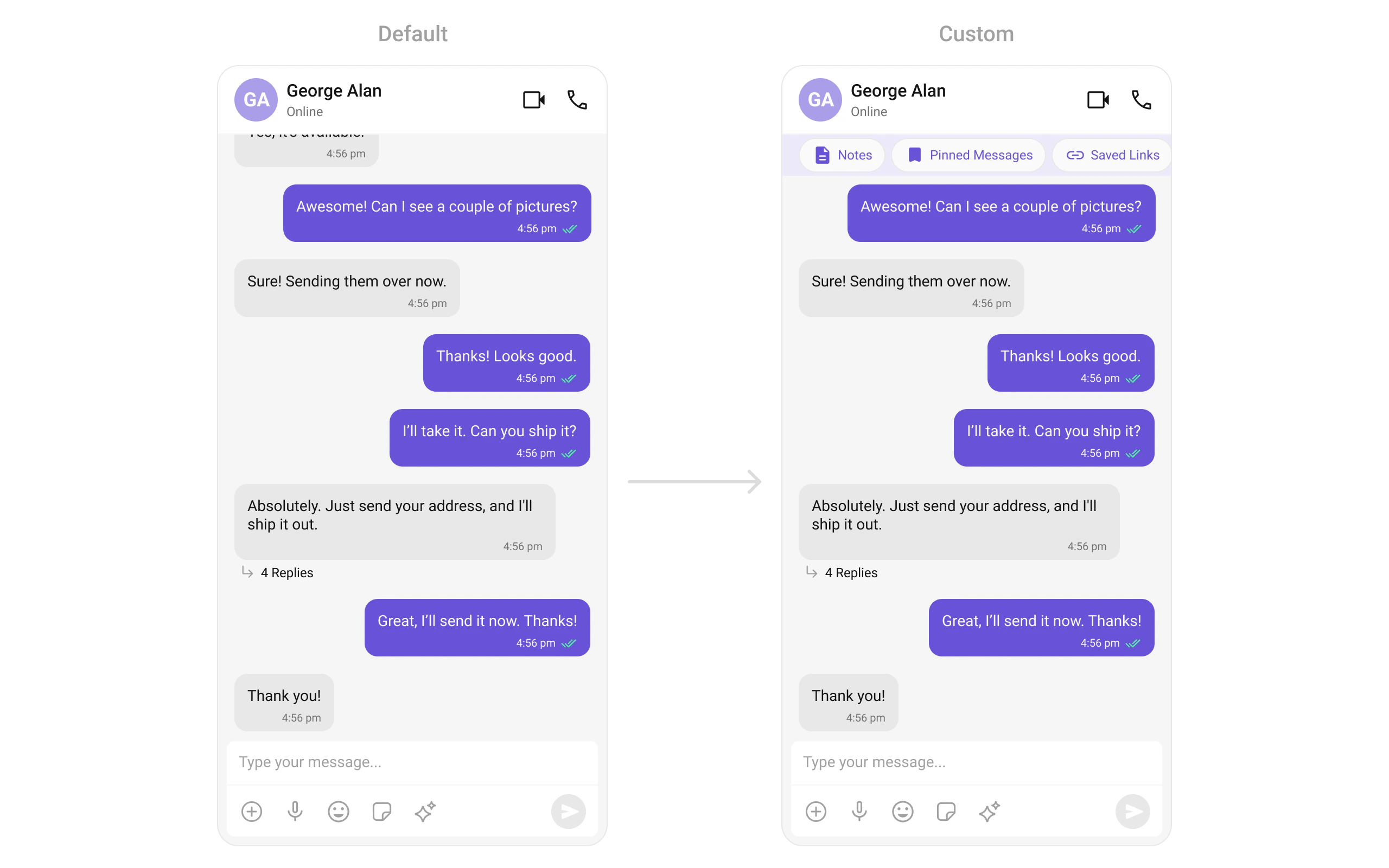Start video call in Default chat header

tap(533, 100)
